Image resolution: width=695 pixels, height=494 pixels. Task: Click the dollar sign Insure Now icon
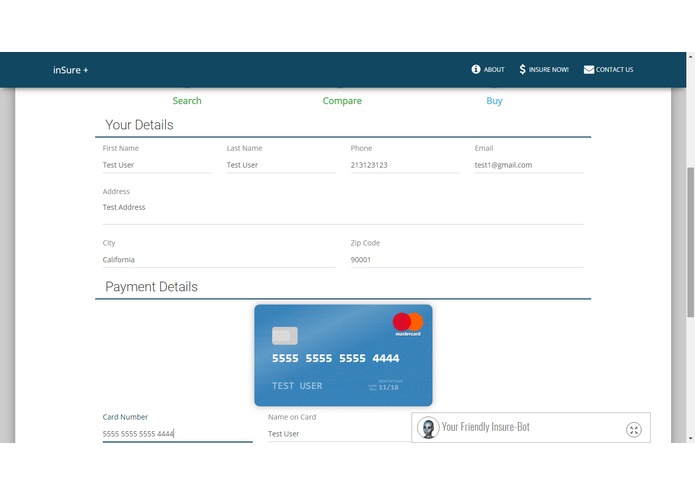click(523, 69)
